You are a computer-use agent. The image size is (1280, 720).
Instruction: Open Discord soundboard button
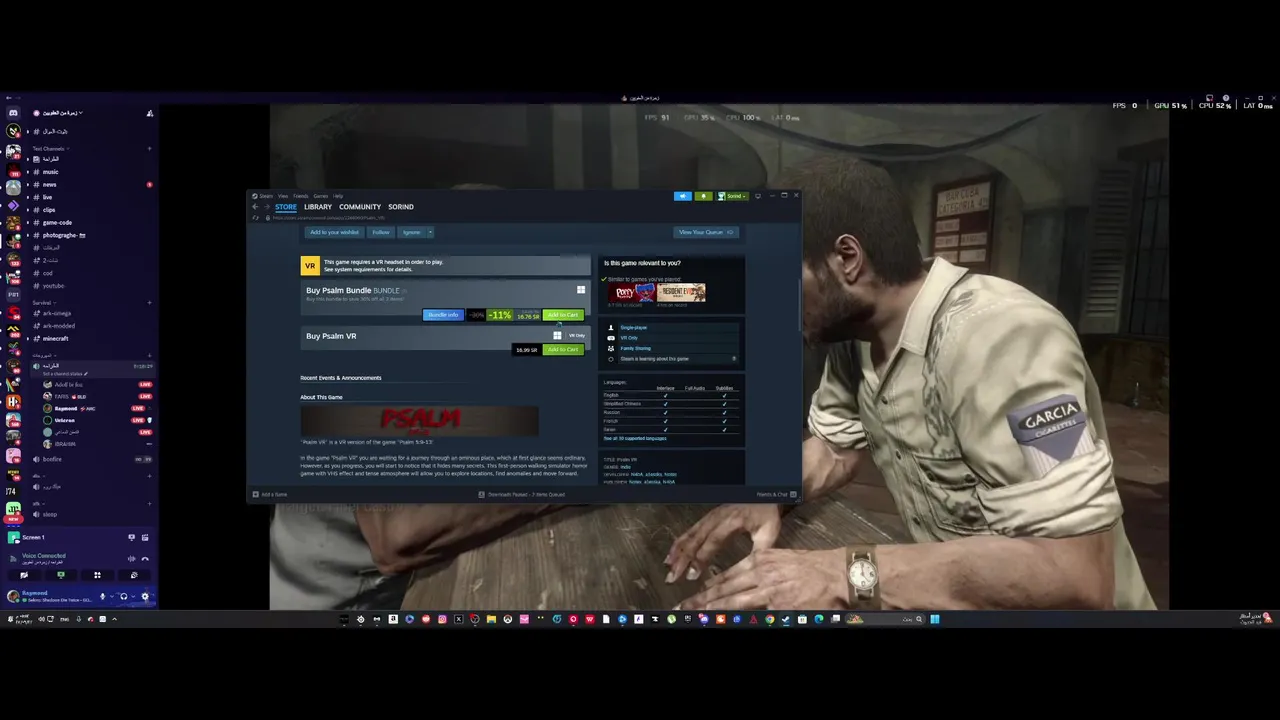pos(134,575)
